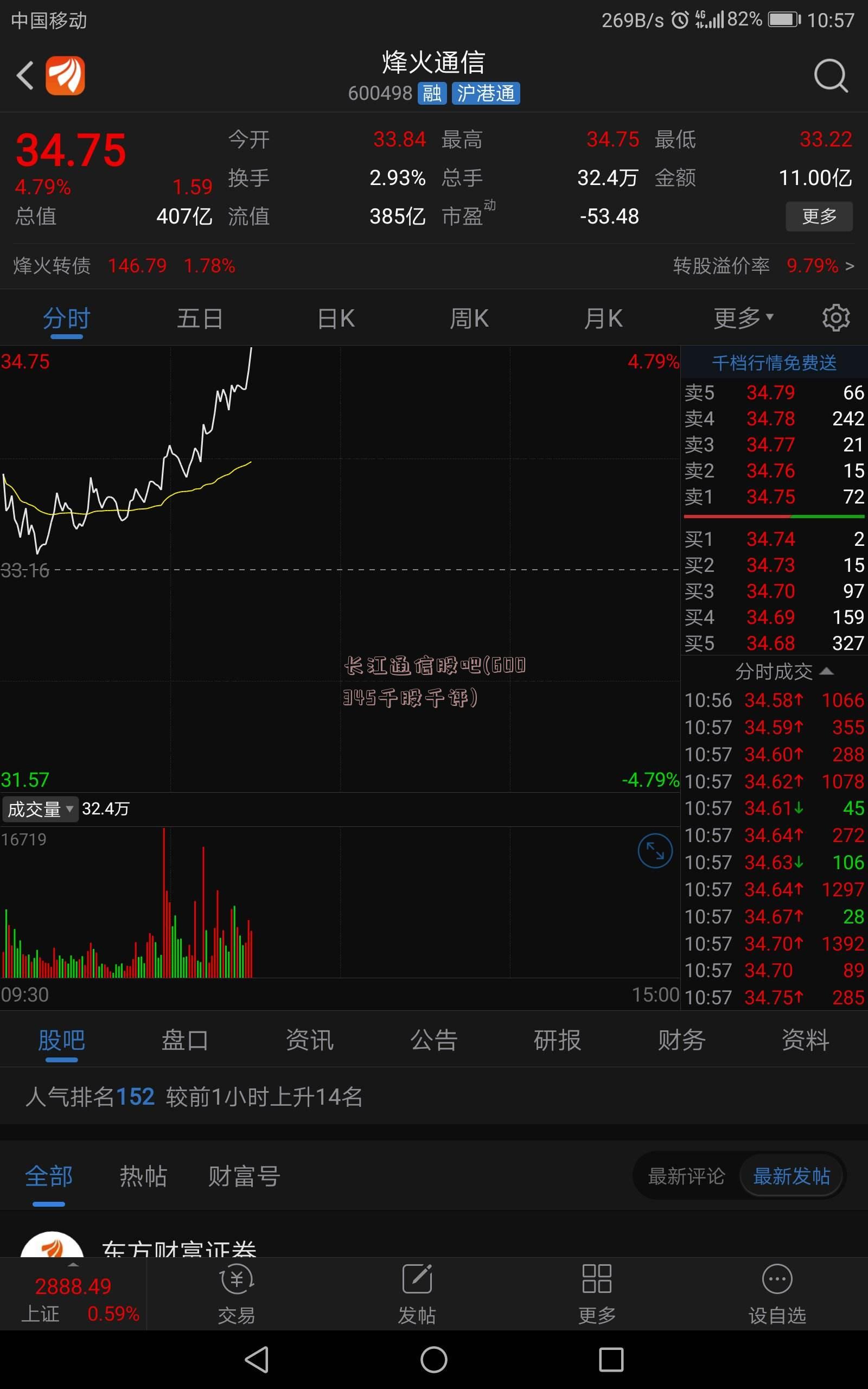This screenshot has height=1389, width=868.
Task: Tap 买2 34.73 order row
Action: (x=774, y=565)
